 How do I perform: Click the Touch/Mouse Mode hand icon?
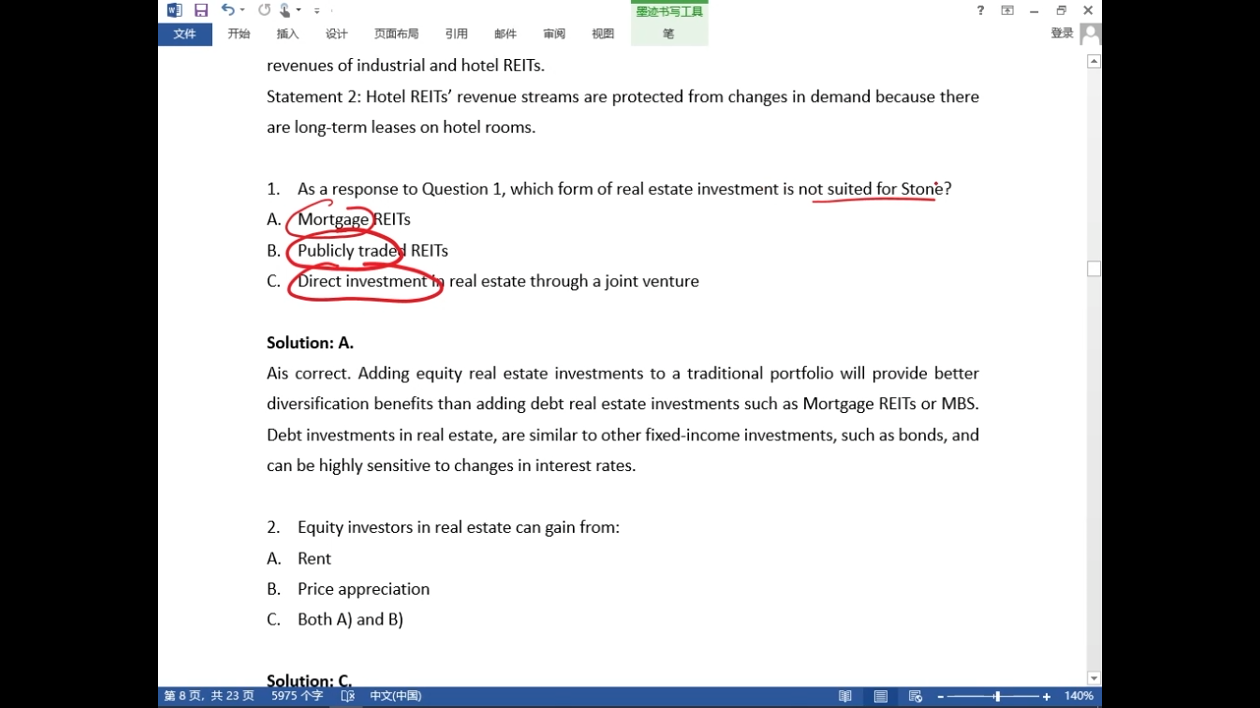tap(285, 10)
